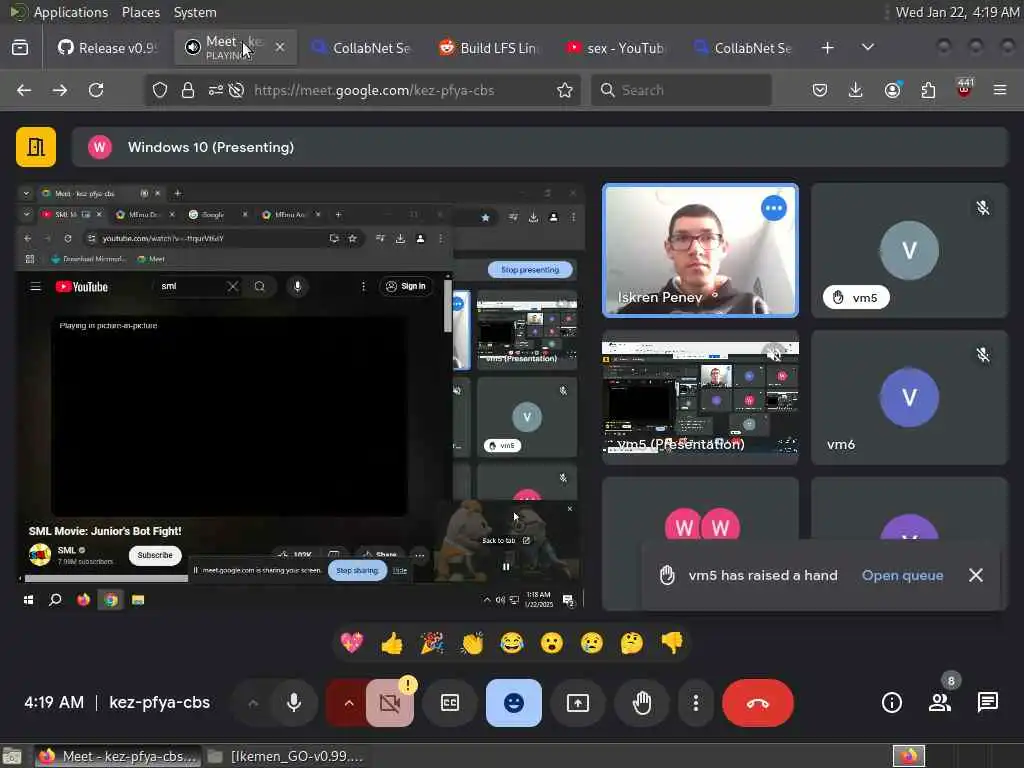The image size is (1024, 768).
Task: Open the chat with everyone icon
Action: click(x=987, y=703)
